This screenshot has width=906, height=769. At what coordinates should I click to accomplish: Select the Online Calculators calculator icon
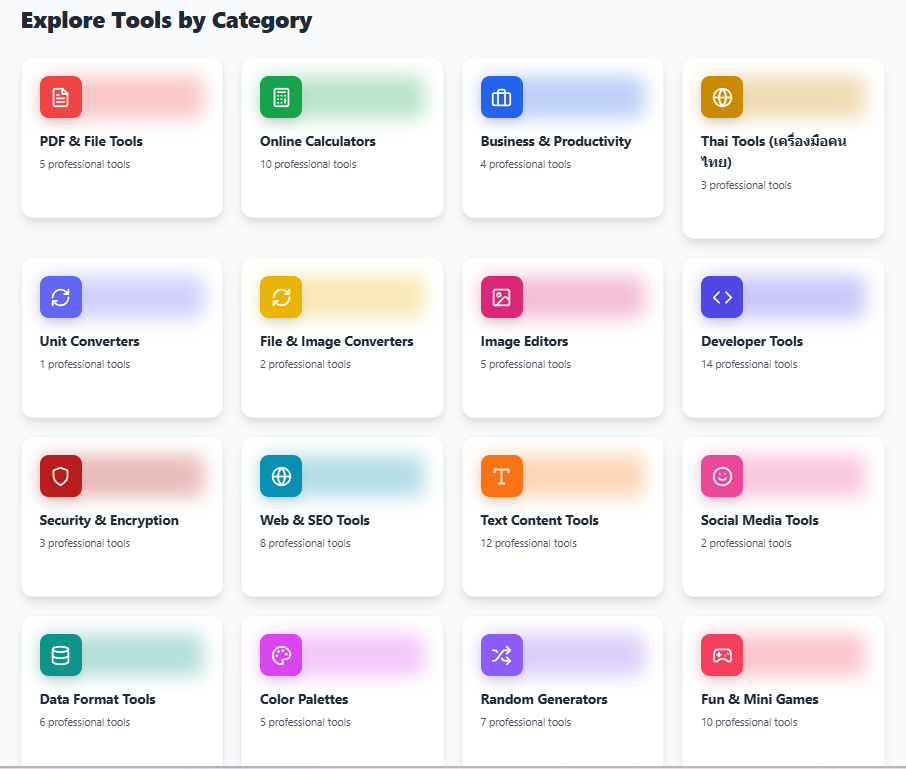coord(280,97)
